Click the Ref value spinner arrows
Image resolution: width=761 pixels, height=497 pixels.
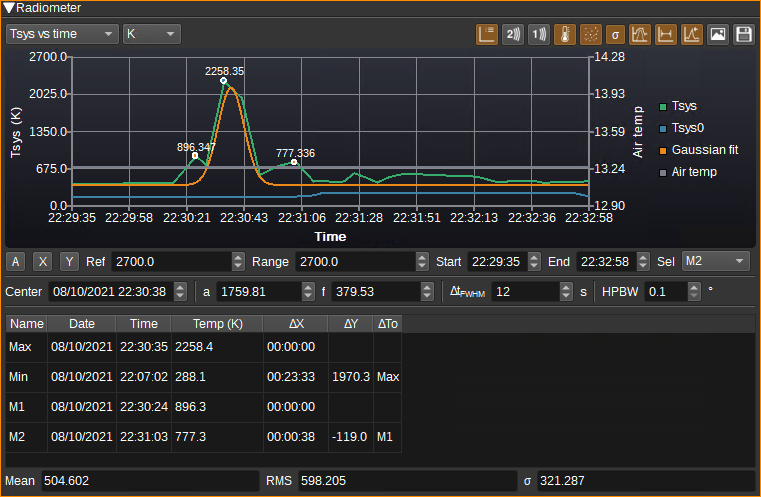[238, 262]
